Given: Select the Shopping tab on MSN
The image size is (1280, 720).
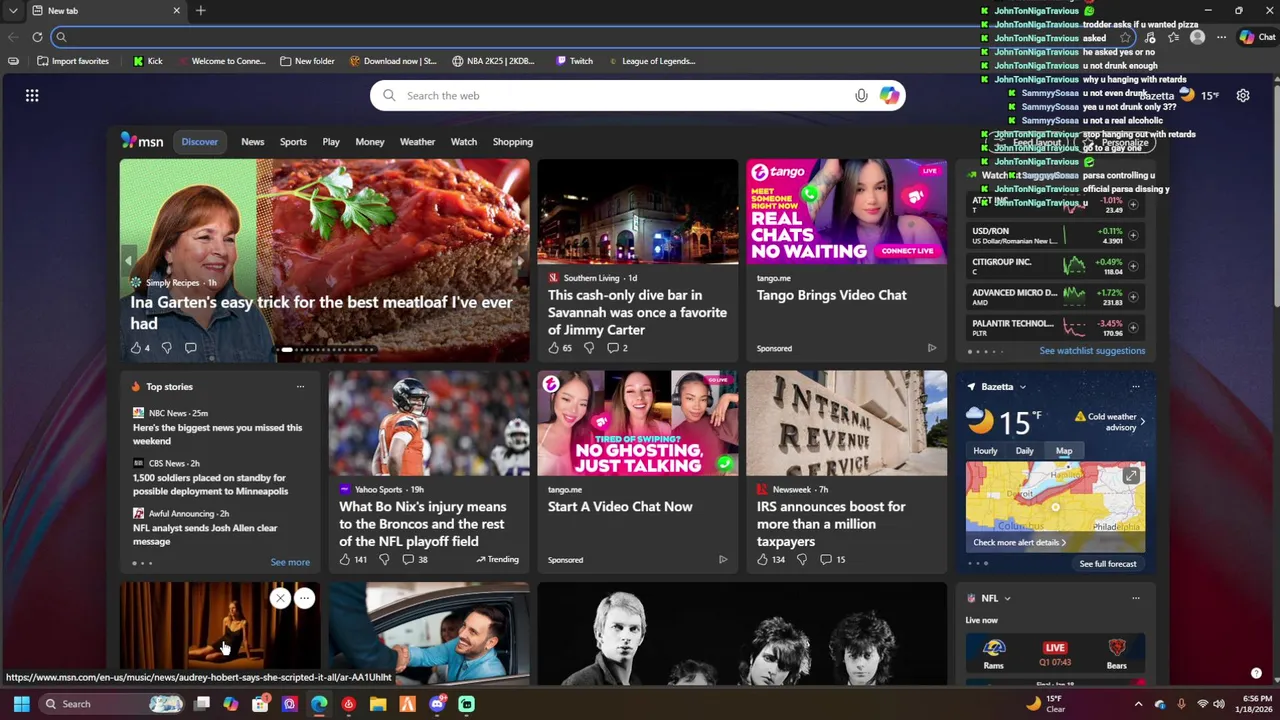Looking at the screenshot, I should pyautogui.click(x=513, y=142).
